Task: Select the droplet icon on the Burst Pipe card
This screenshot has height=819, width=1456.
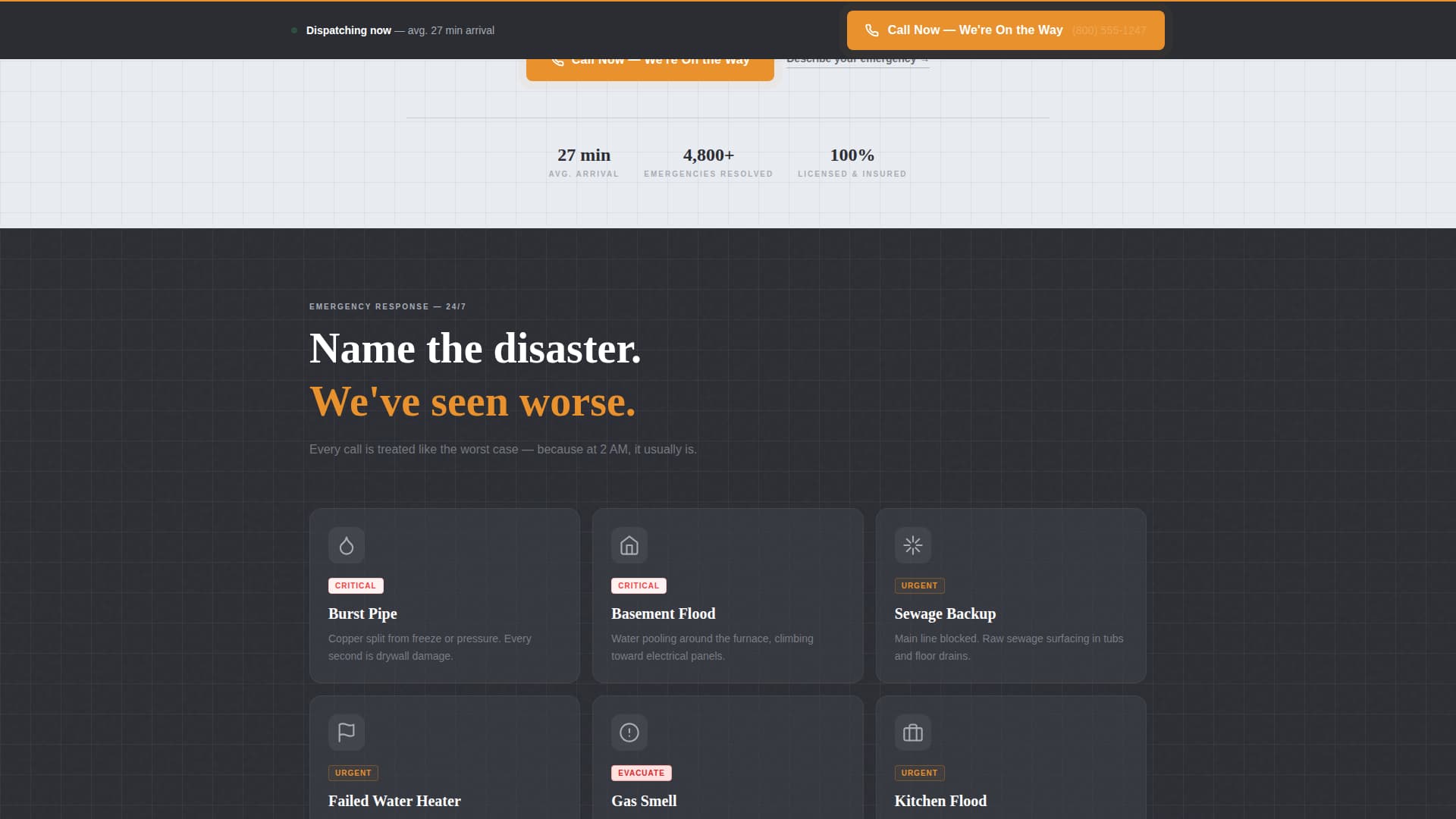Action: tap(347, 545)
